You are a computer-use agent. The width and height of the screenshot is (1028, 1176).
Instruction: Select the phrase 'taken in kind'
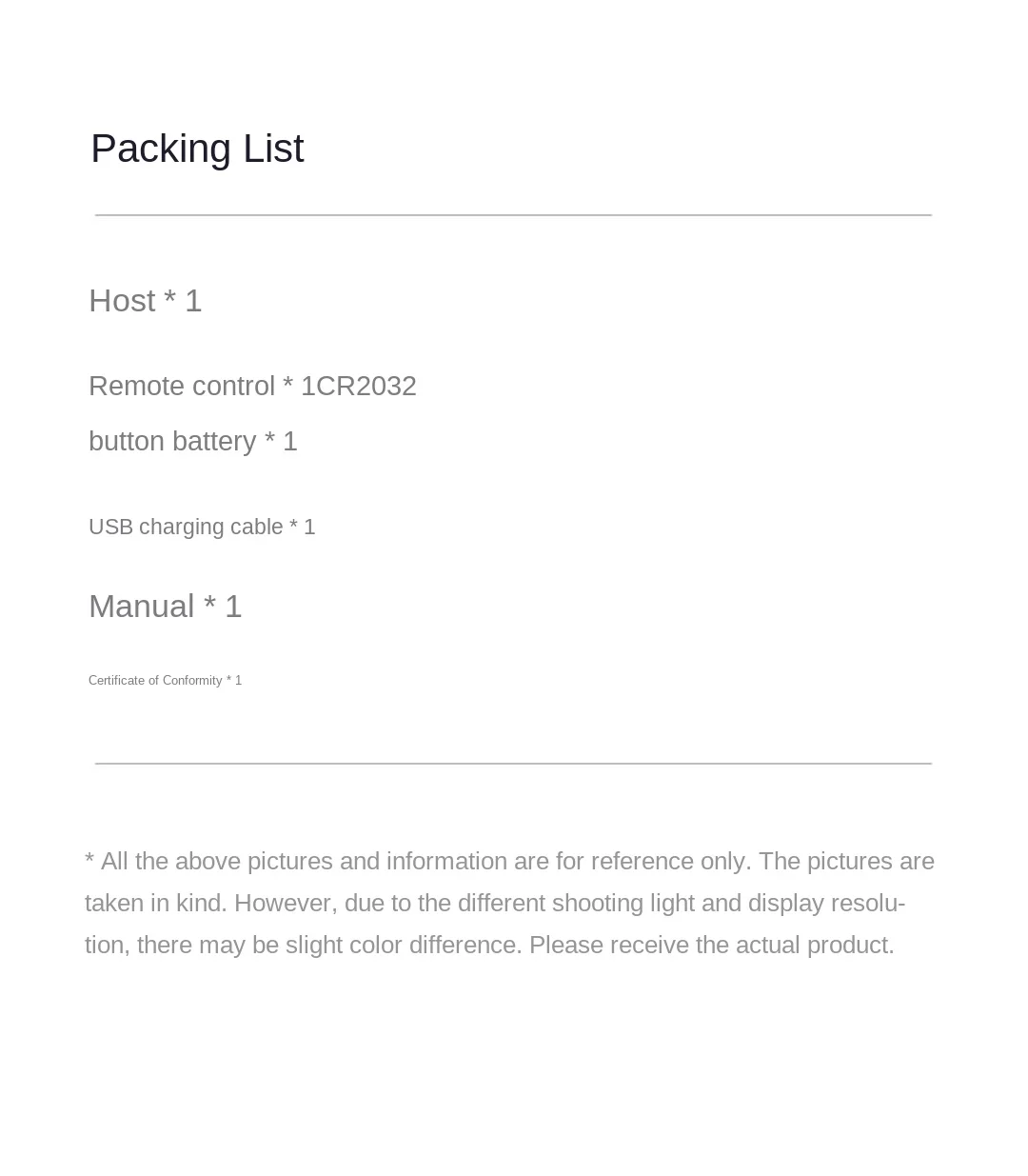click(155, 903)
